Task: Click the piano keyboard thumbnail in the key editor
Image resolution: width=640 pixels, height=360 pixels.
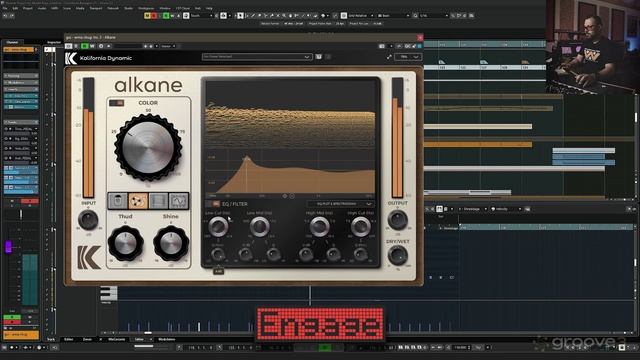Action: tap(109, 293)
